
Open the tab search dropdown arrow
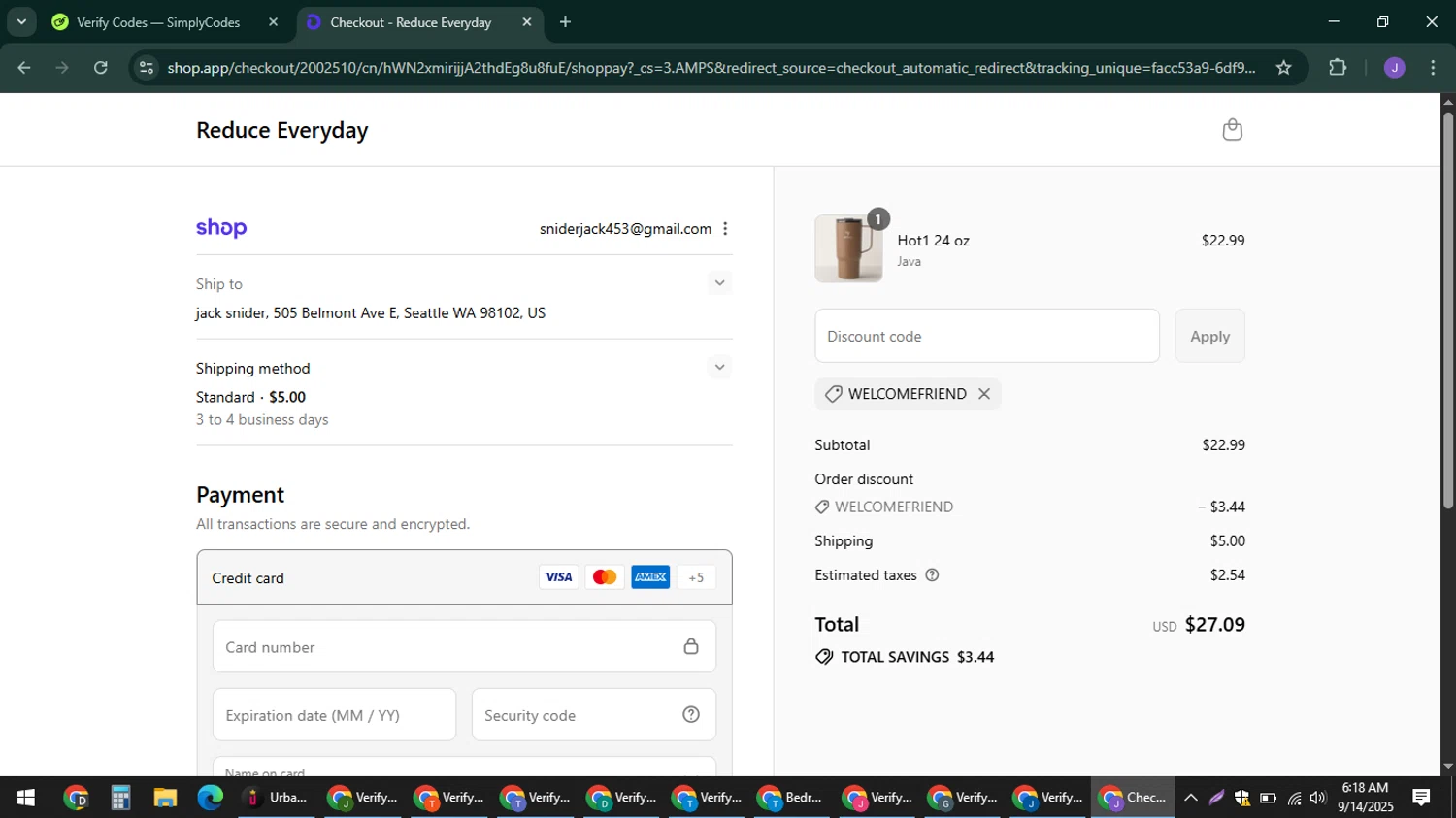[x=21, y=21]
